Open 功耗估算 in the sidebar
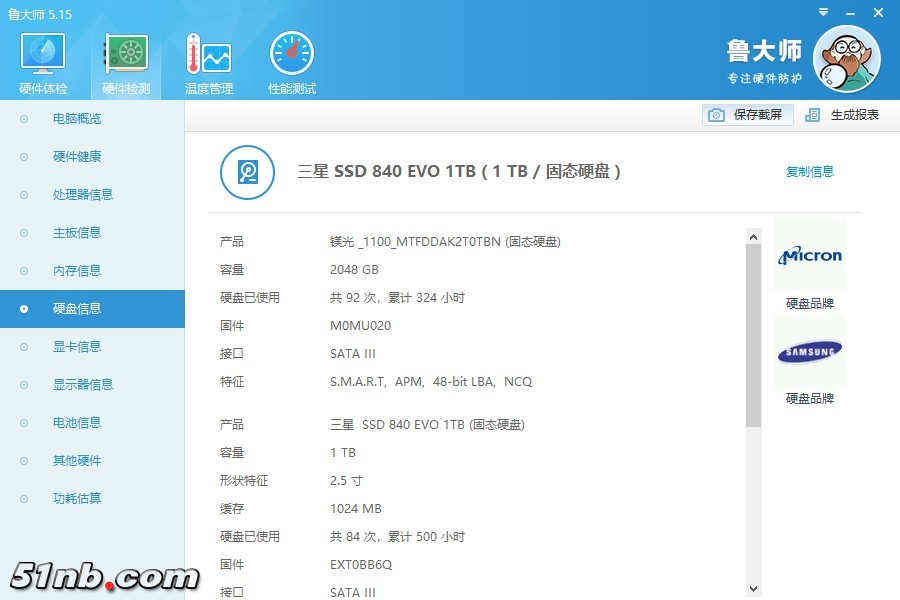 tap(77, 499)
